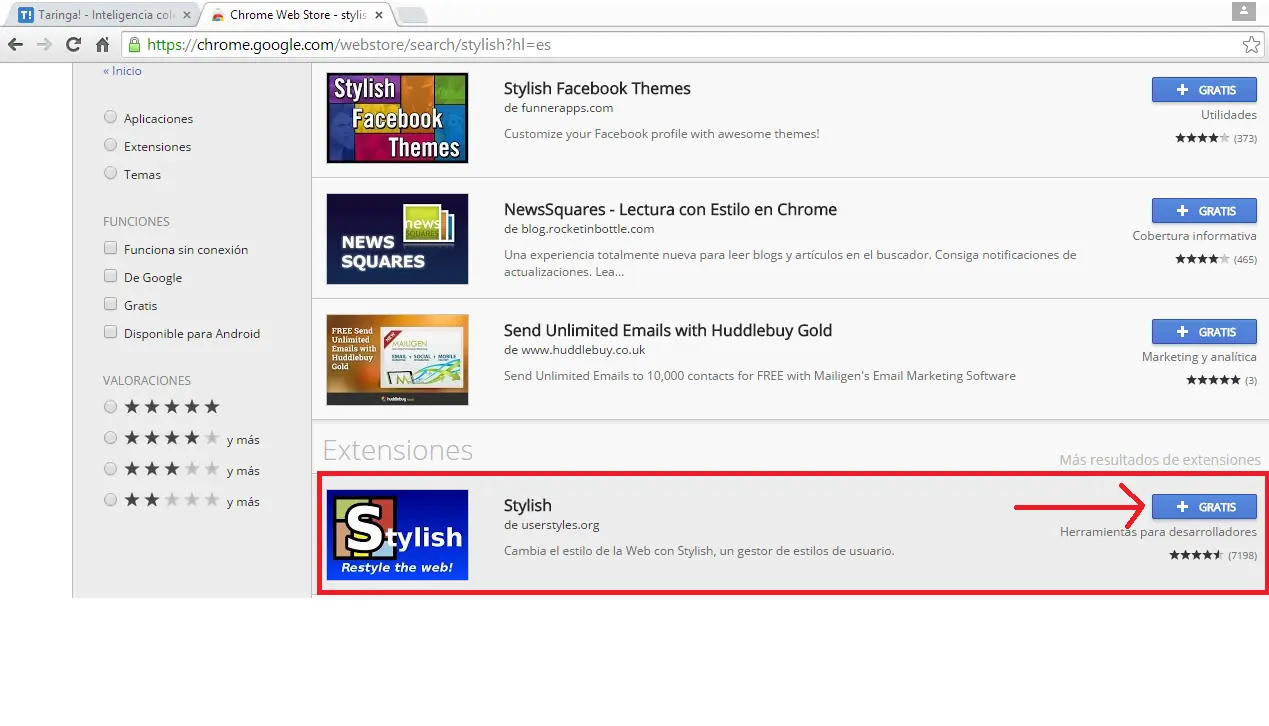Select the Extensiones radio button
This screenshot has width=1269, height=726.
click(110, 145)
